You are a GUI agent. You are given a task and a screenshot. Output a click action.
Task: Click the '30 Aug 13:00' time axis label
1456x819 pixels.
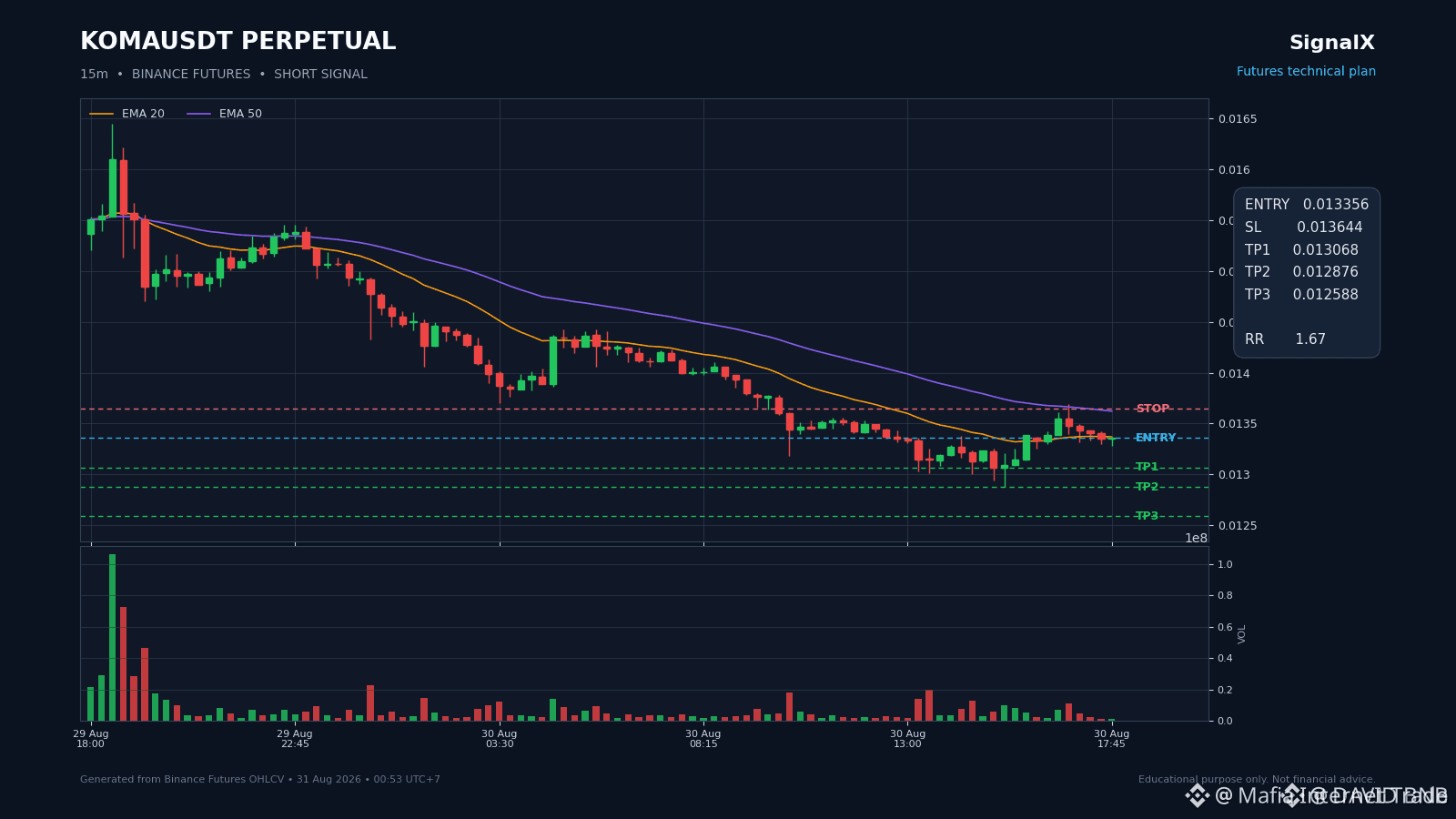[x=907, y=739]
